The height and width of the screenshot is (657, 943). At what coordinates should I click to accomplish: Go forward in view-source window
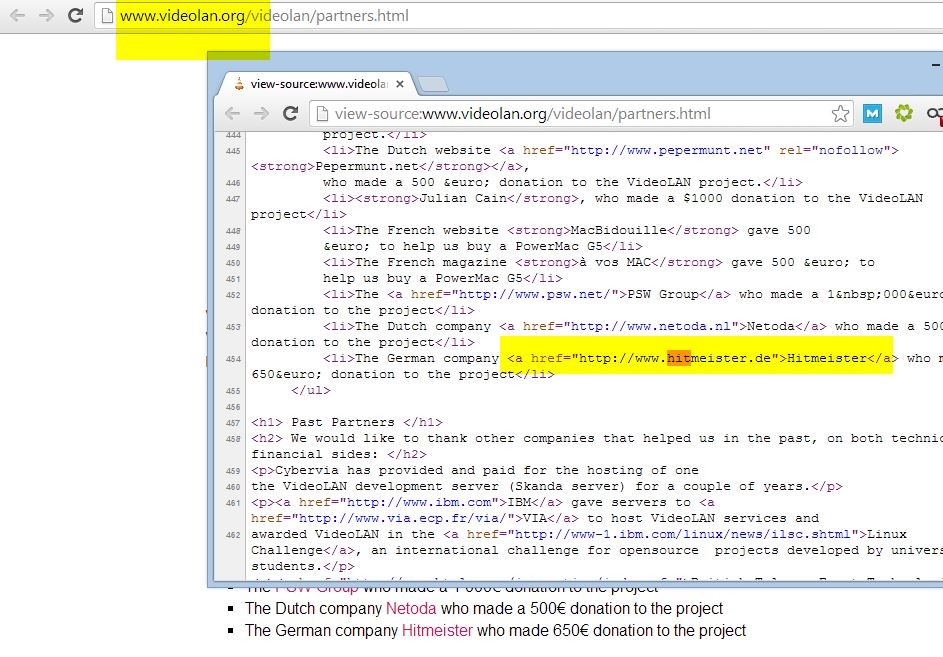pyautogui.click(x=261, y=113)
